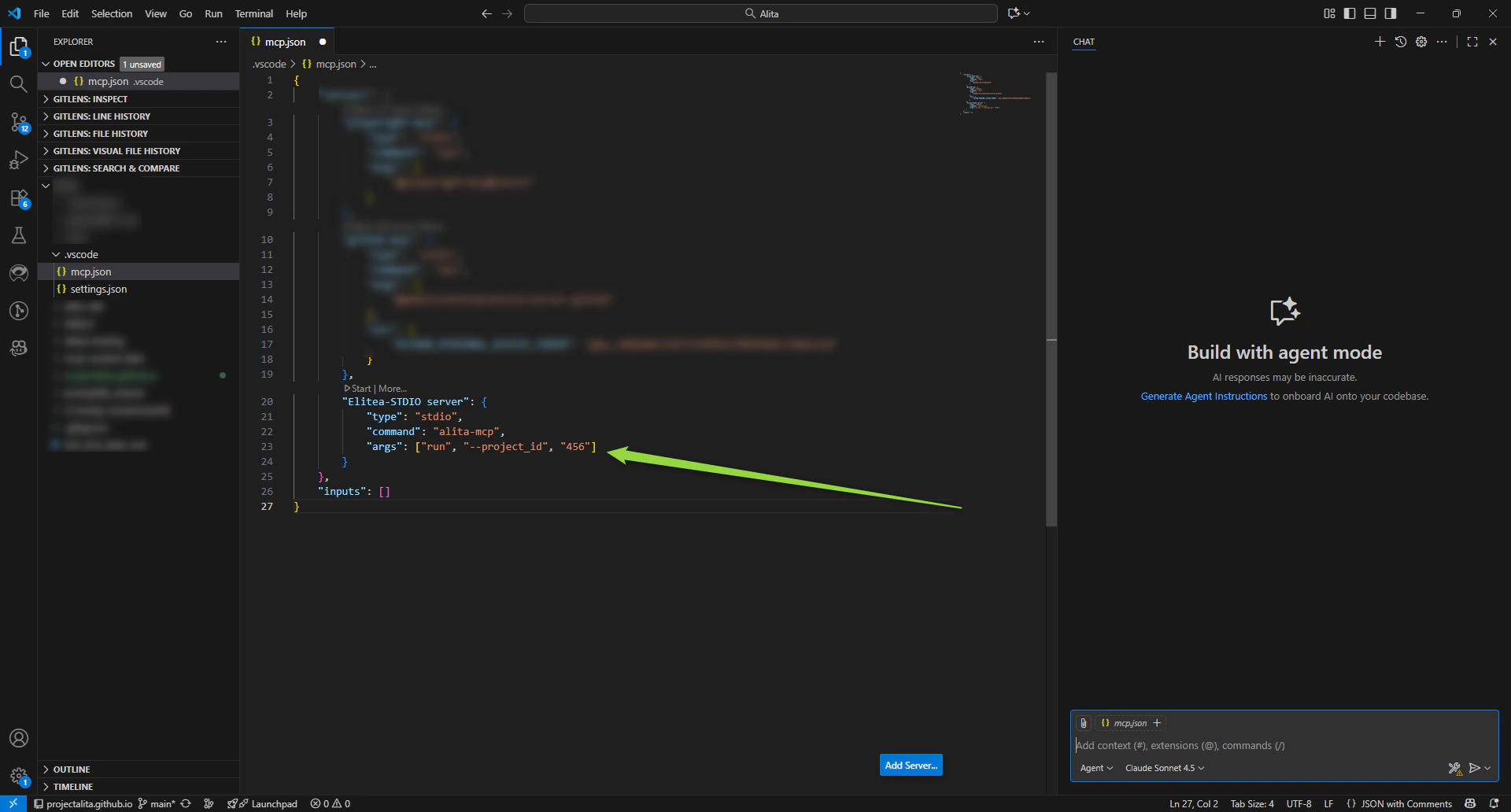Switch to the settings.json file
This screenshot has width=1511, height=812.
click(98, 289)
